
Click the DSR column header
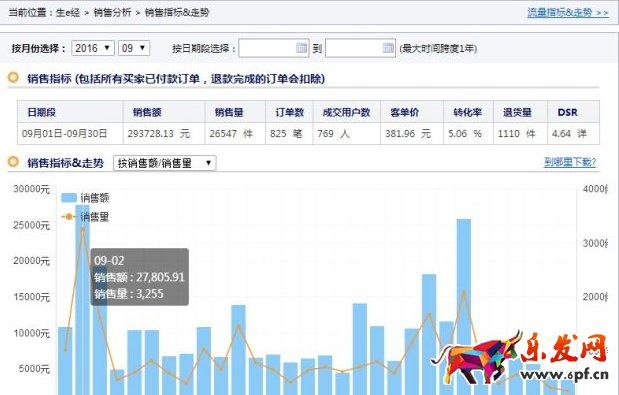[573, 112]
